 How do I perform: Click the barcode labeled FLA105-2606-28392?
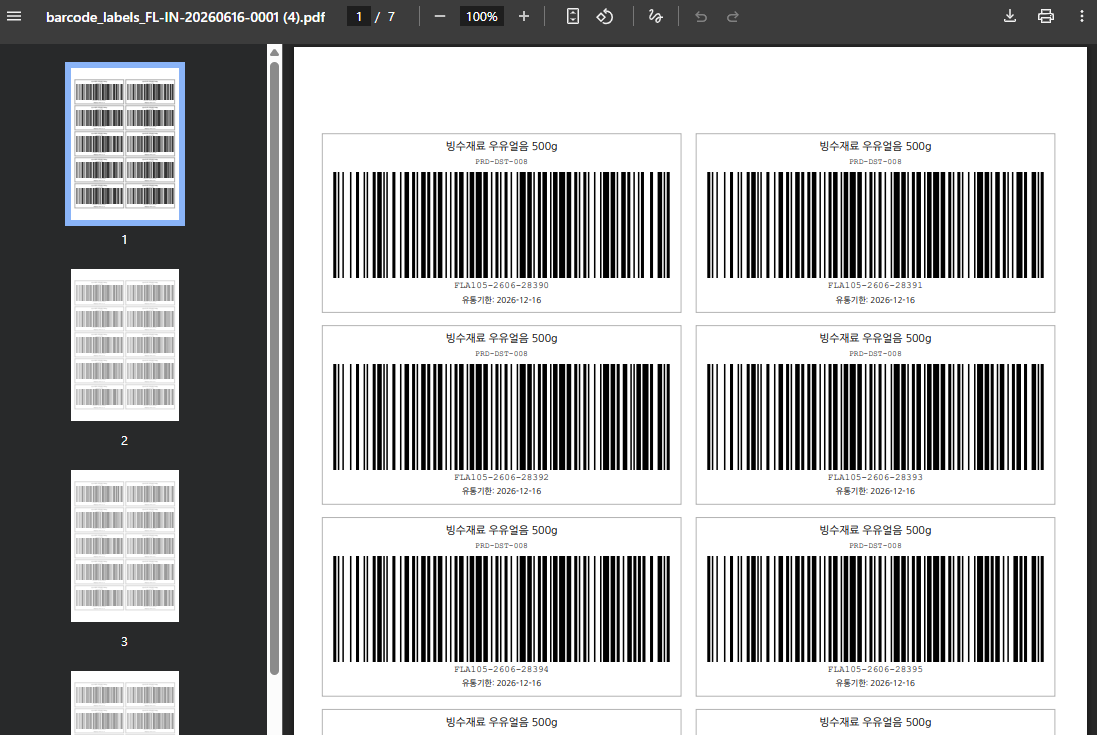501,417
